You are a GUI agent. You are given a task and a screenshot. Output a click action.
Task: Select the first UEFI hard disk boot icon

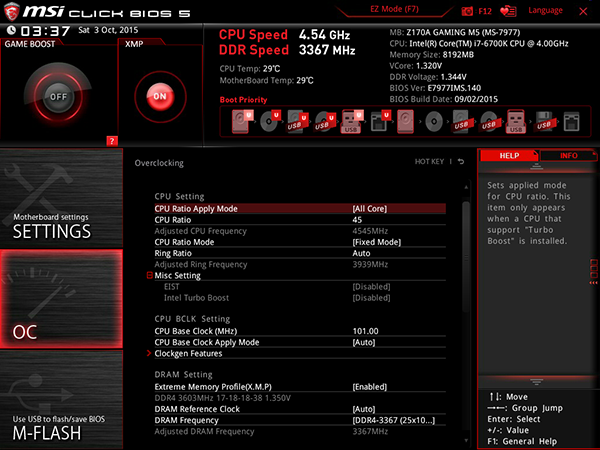pos(242,121)
